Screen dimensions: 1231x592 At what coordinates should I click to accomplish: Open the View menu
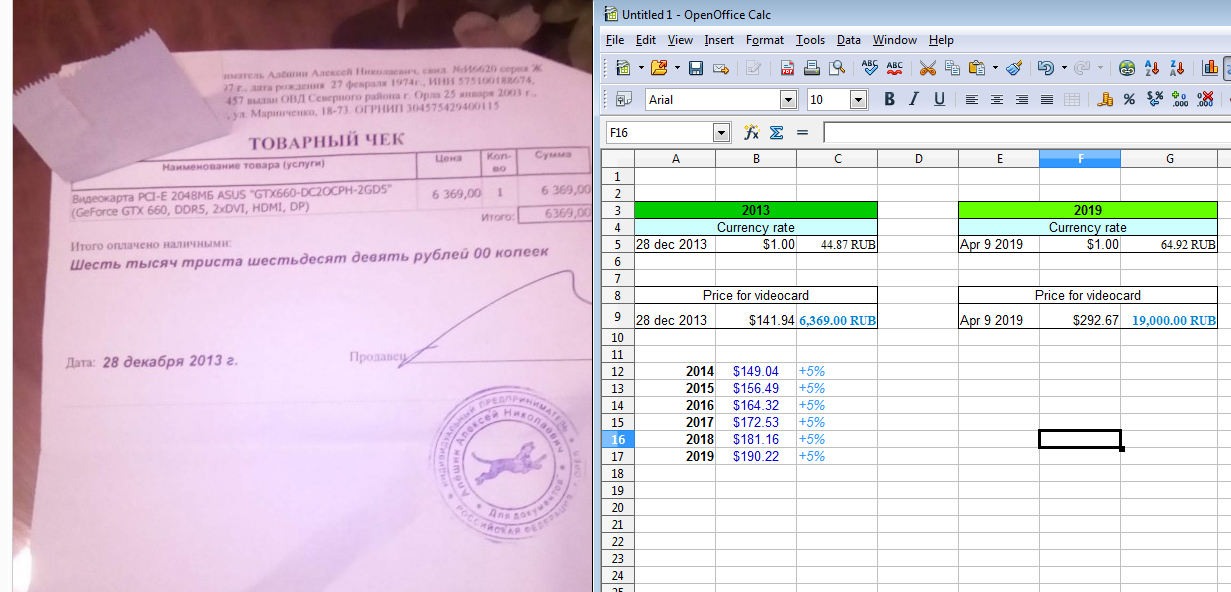(x=680, y=40)
